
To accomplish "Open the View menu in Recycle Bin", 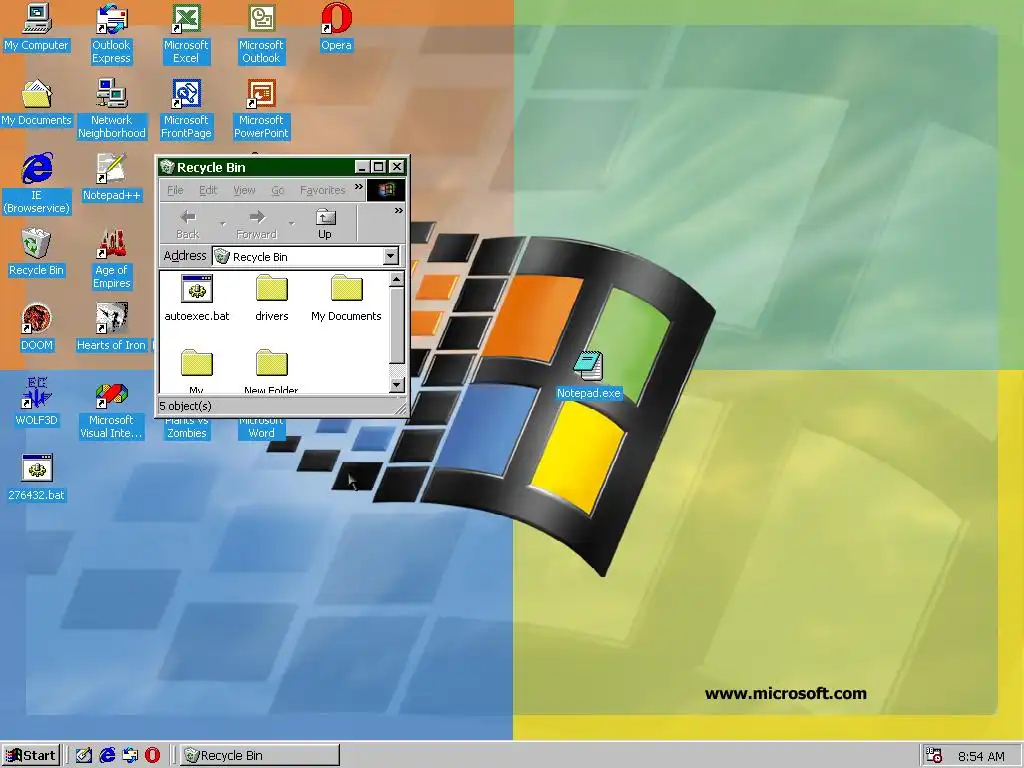I will point(244,190).
